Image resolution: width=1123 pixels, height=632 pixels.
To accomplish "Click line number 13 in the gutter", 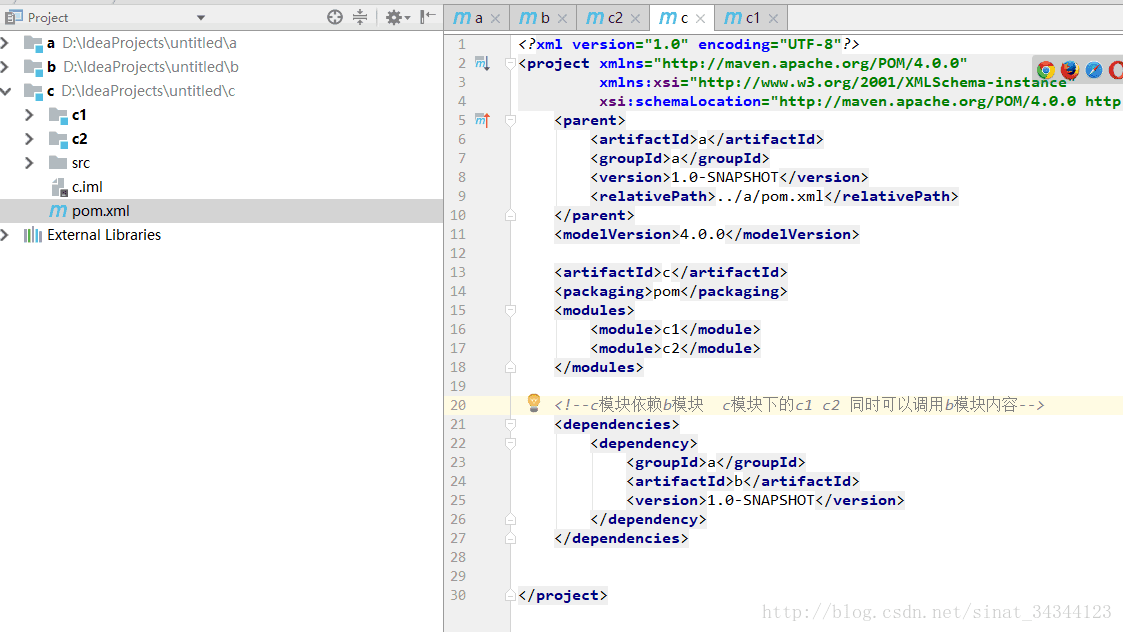I will click(458, 272).
